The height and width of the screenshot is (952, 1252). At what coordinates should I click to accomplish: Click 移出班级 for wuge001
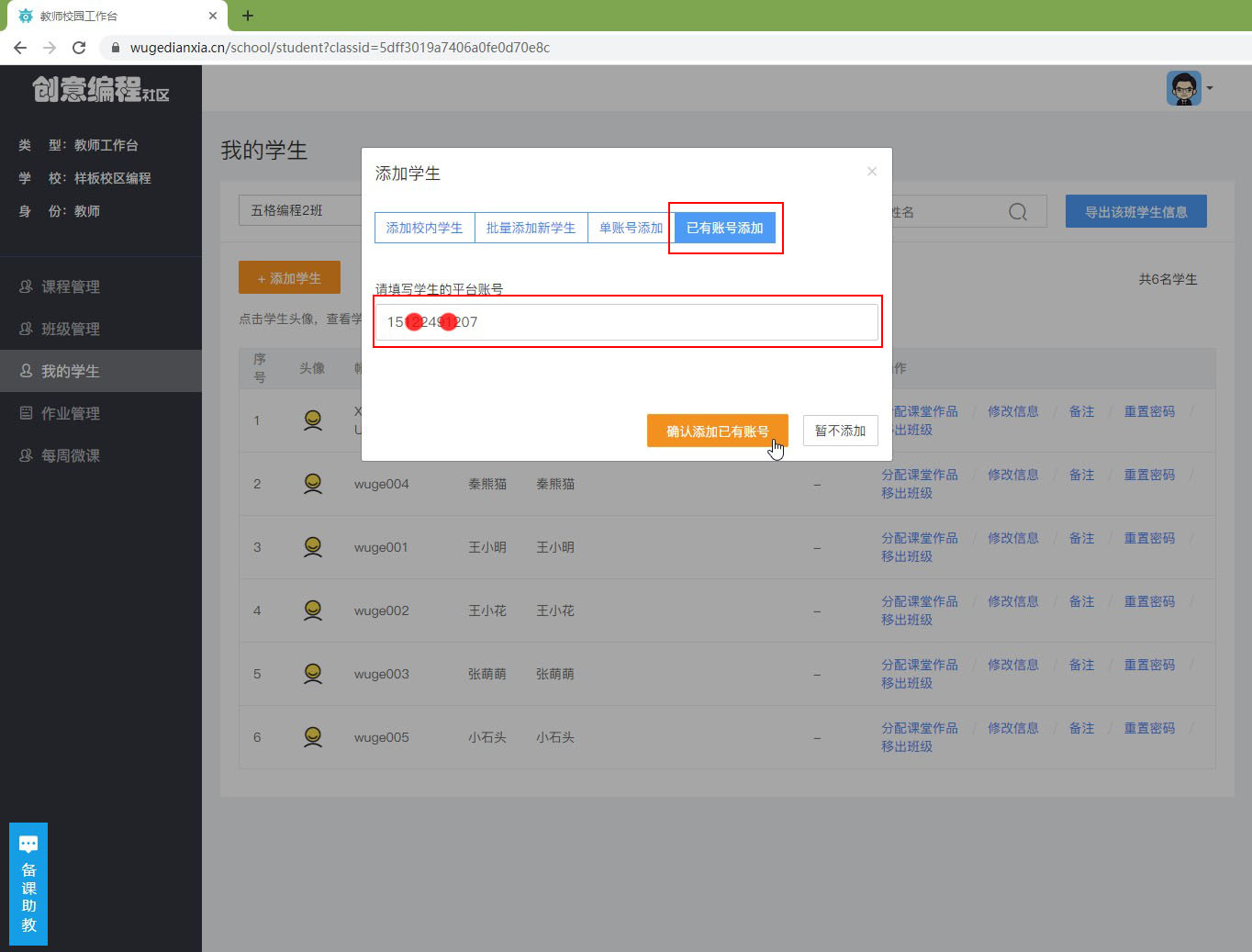click(x=907, y=556)
